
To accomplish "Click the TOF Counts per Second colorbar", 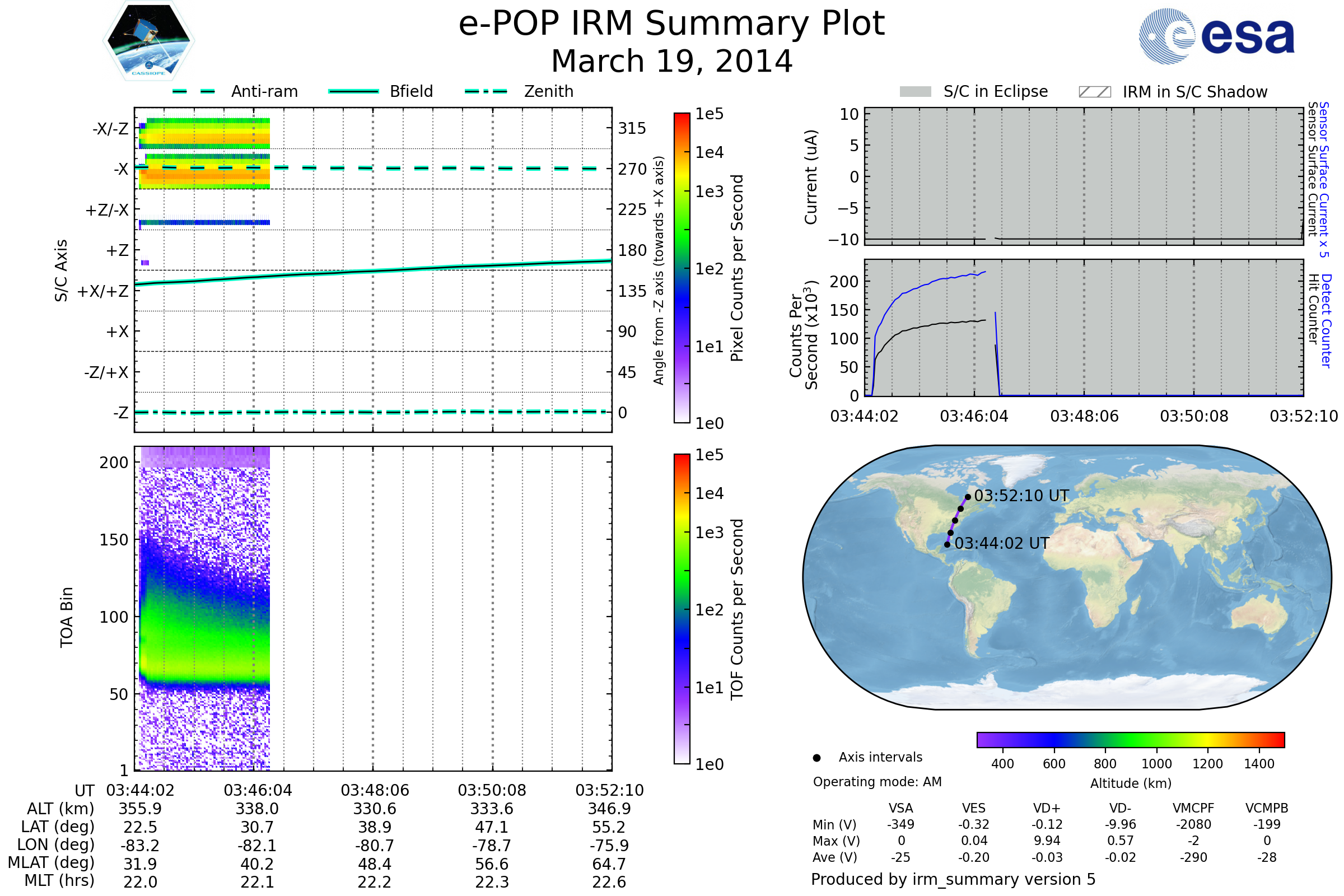I will point(682,609).
